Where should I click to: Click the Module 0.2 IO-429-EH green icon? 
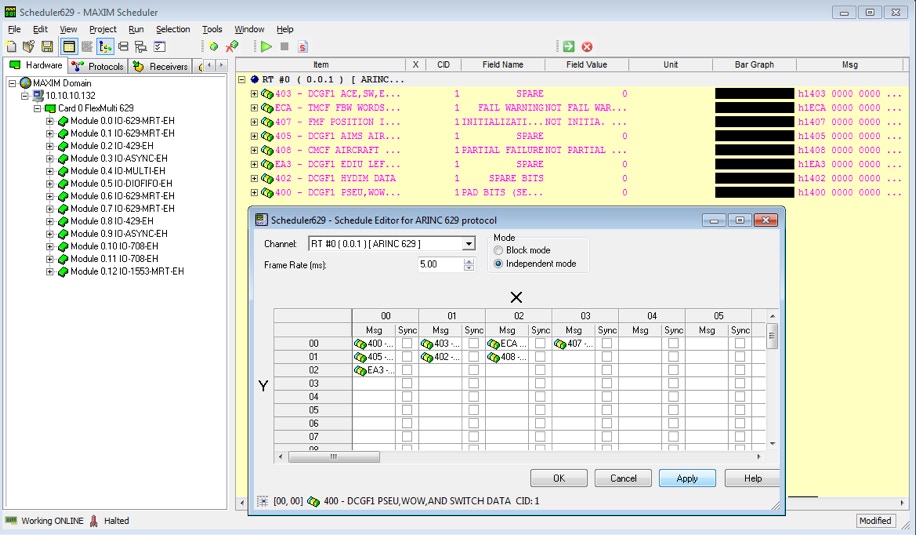[63, 146]
